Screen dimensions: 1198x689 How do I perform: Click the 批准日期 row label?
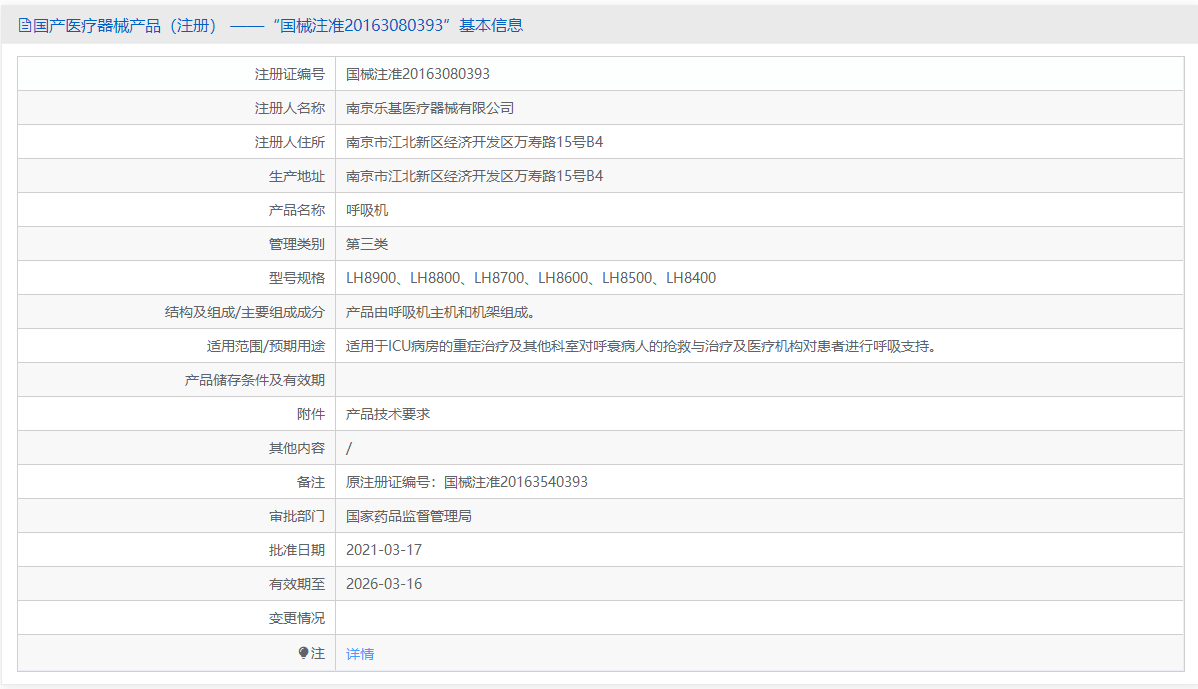click(x=296, y=550)
